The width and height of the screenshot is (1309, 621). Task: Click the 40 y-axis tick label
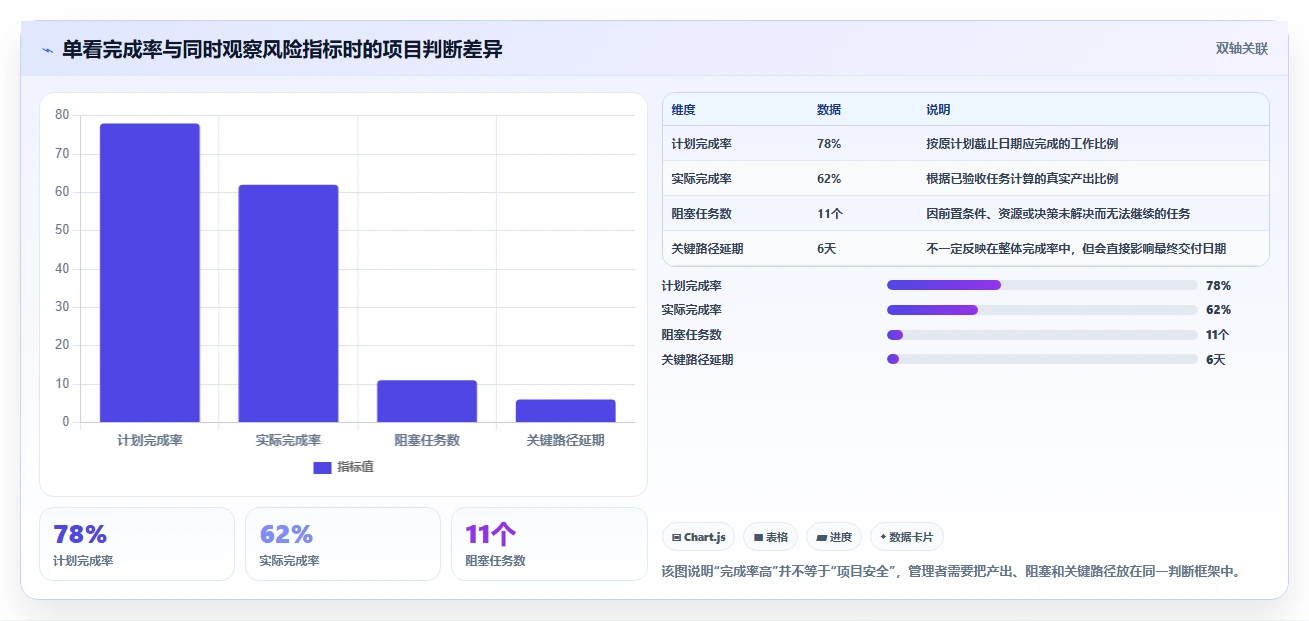tap(62, 269)
